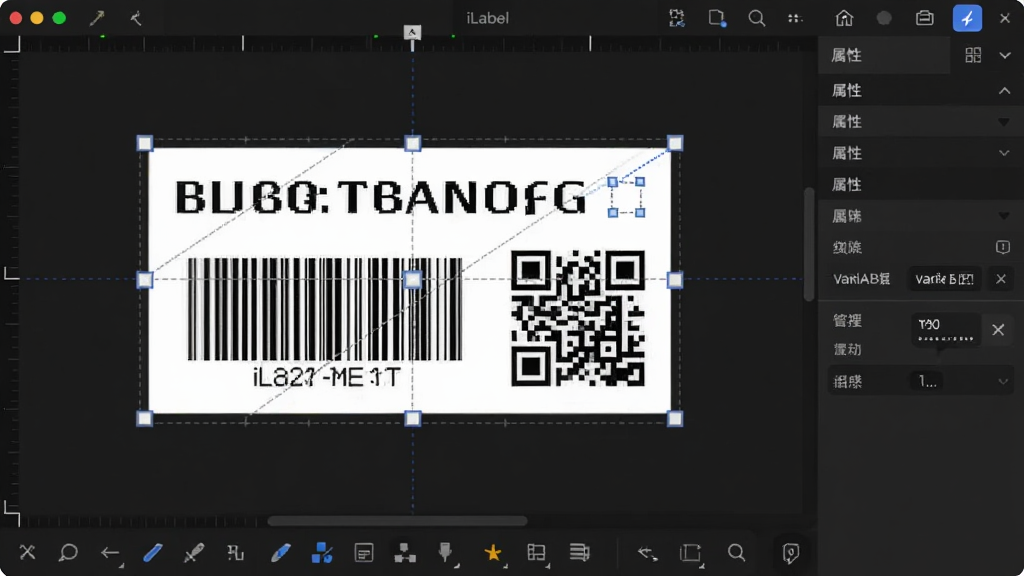Click the page icon with blue dot
Image resolution: width=1024 pixels, height=576 pixels.
click(717, 18)
